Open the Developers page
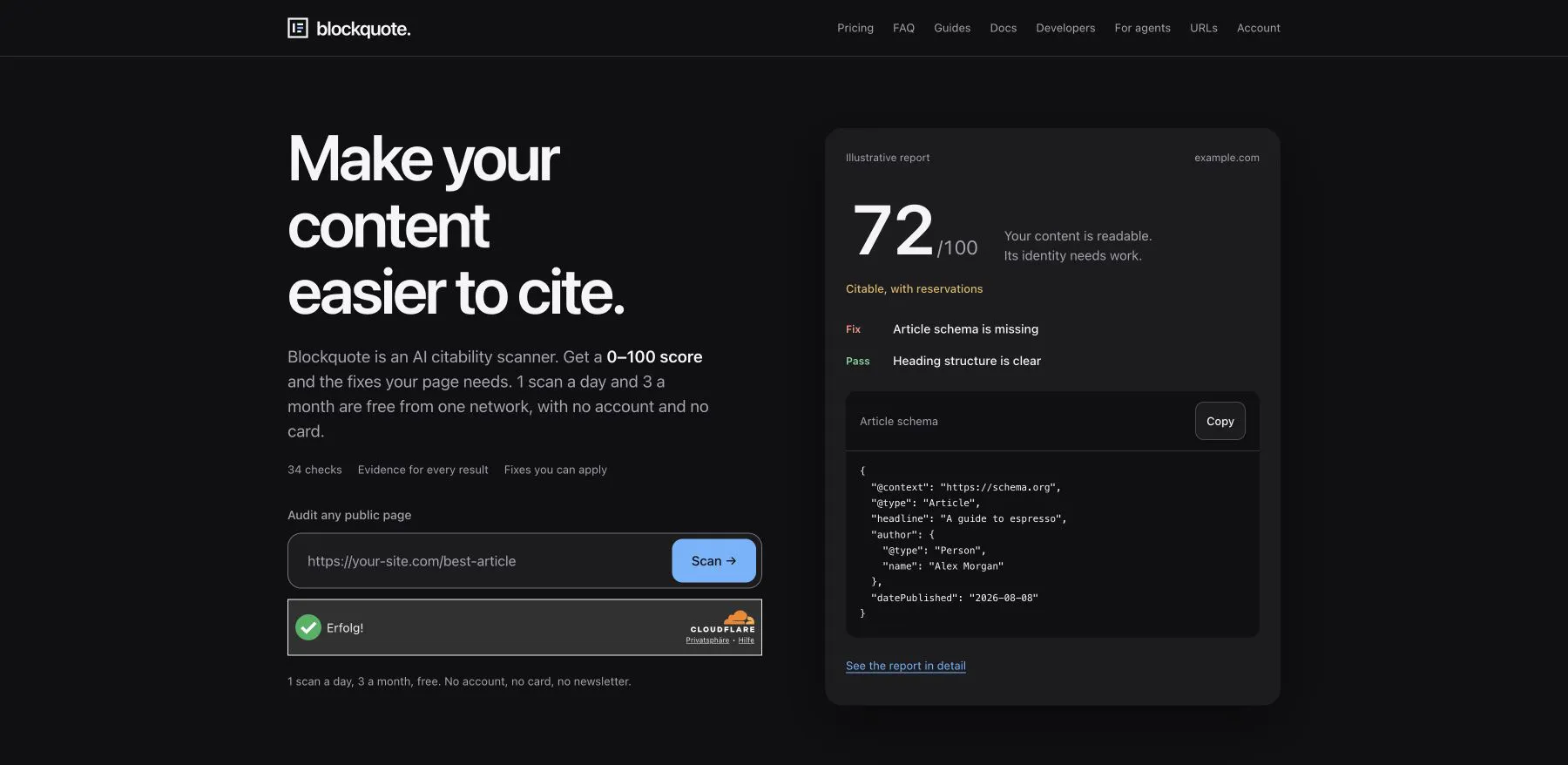The height and width of the screenshot is (765, 1568). pyautogui.click(x=1065, y=28)
